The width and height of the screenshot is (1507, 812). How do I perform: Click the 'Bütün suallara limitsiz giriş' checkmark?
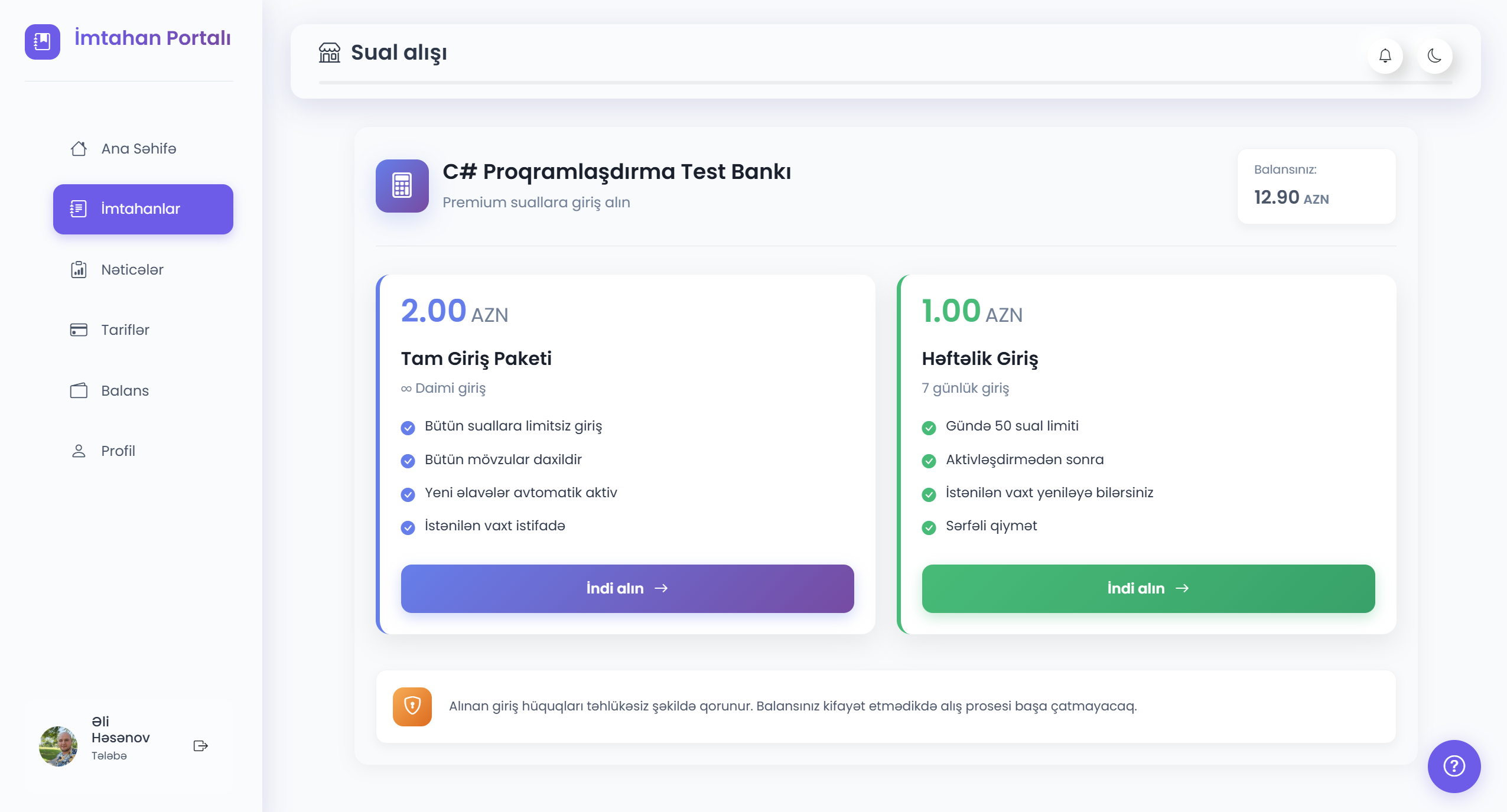pos(408,428)
